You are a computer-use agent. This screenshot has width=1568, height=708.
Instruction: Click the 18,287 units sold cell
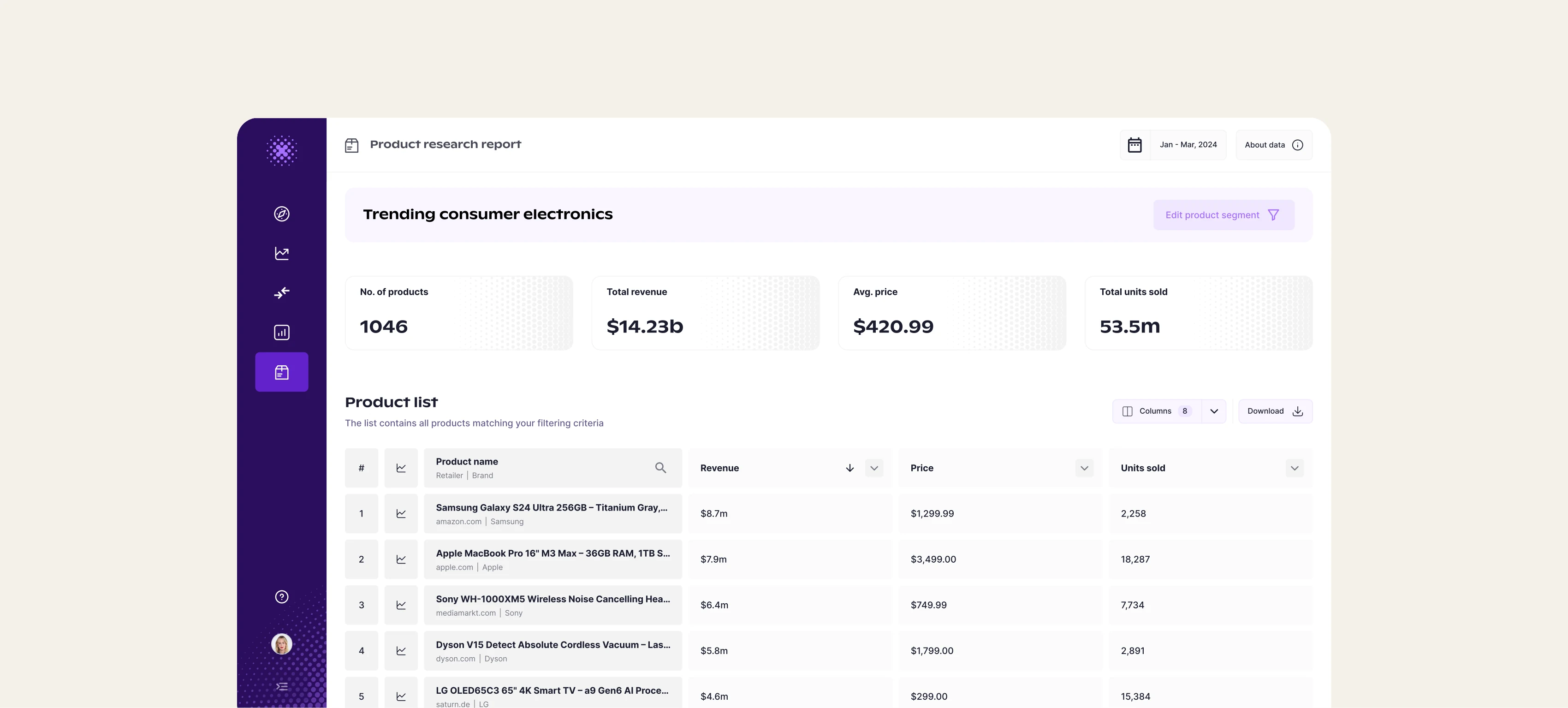click(1210, 559)
